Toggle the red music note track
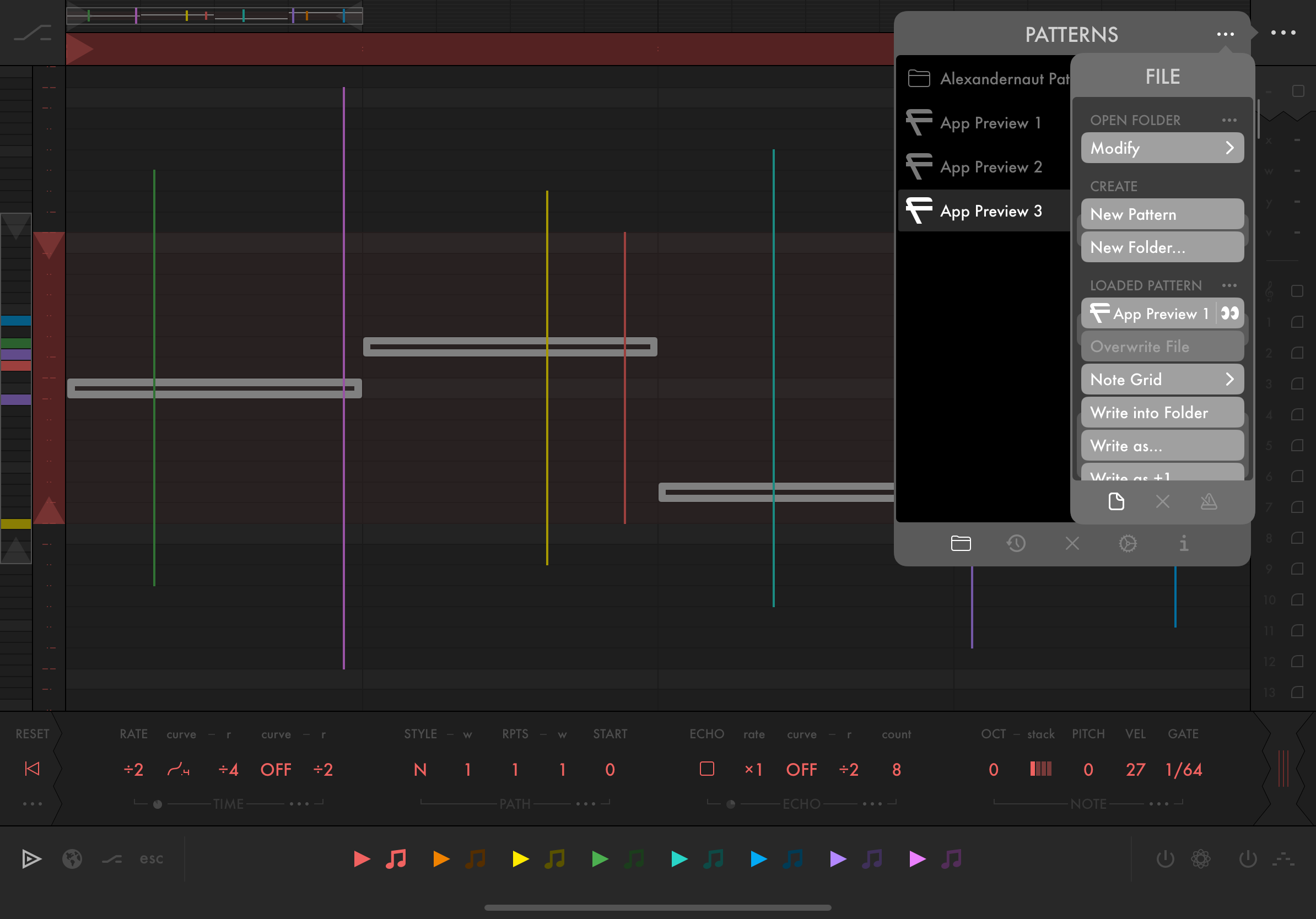Viewport: 1316px width, 919px height. [x=396, y=859]
